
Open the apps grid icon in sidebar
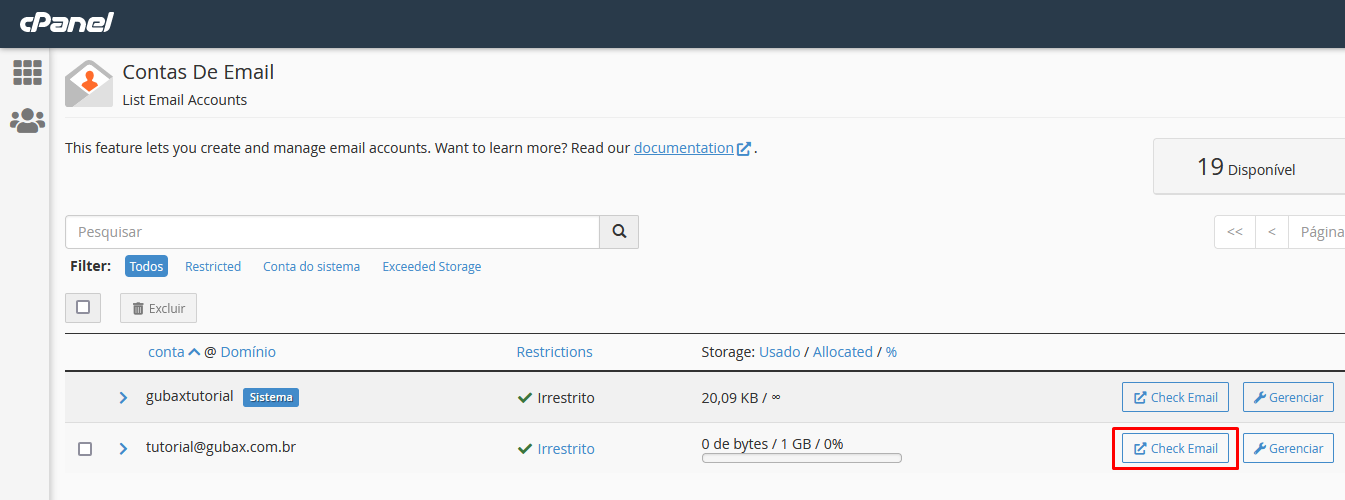tap(27, 72)
